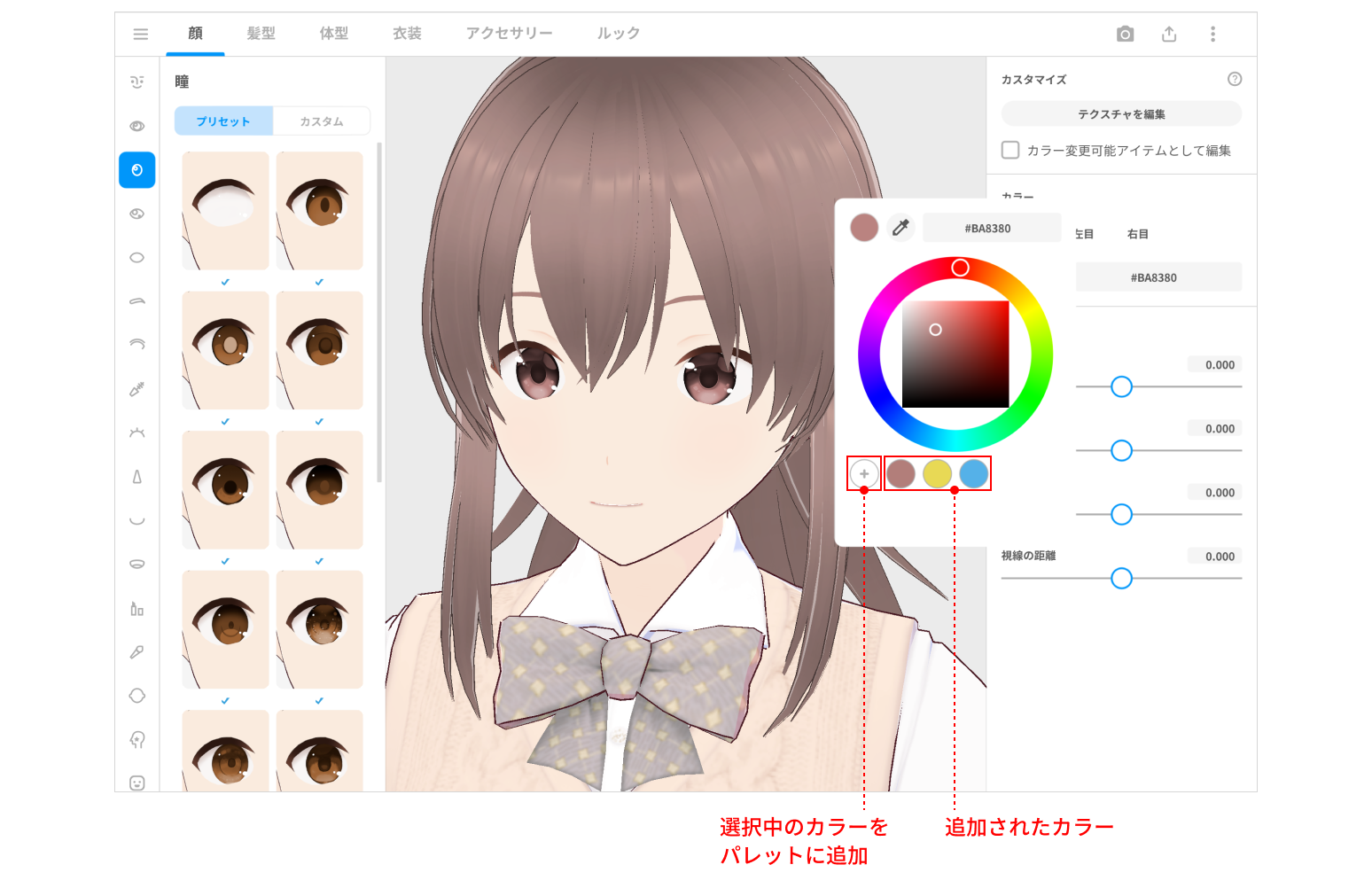The width and height of the screenshot is (1372, 896).
Task: Open the アクセサリー tab
Action: pyautogui.click(x=509, y=34)
